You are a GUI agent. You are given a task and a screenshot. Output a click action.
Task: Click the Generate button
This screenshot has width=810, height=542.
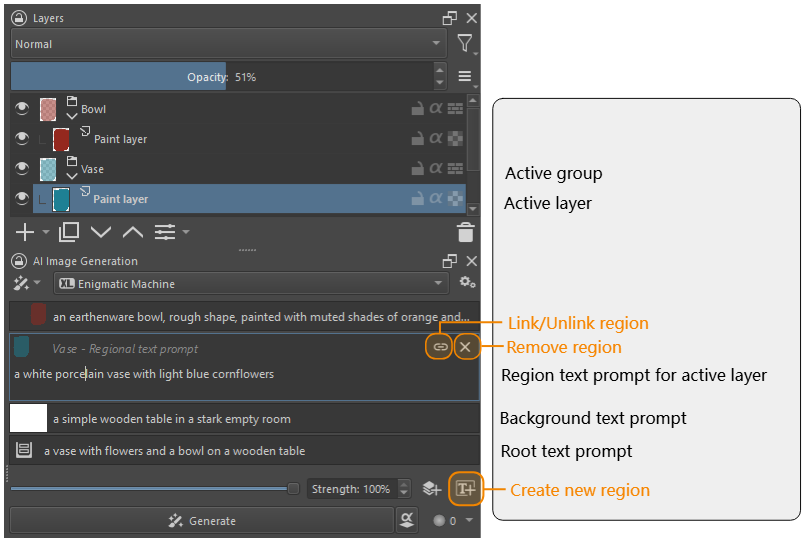coord(202,520)
